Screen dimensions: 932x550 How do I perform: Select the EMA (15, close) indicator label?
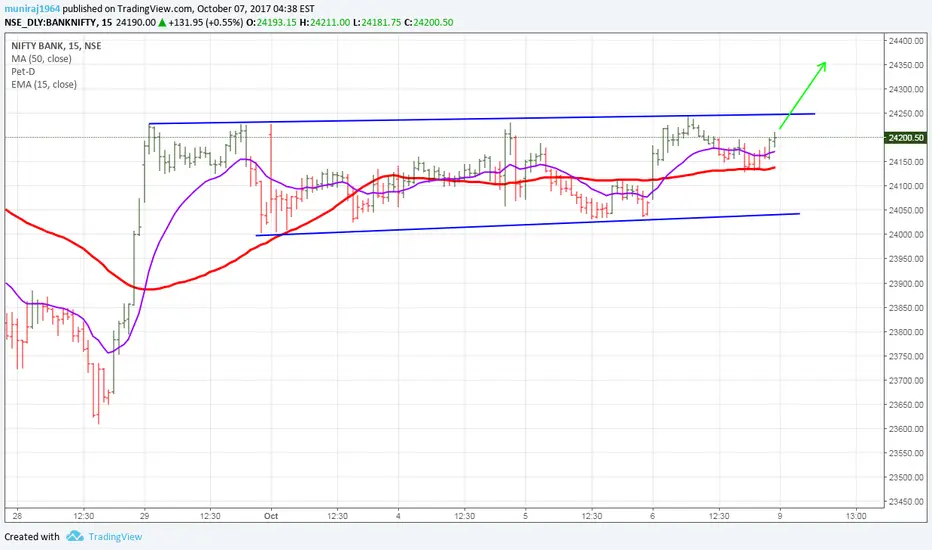pyautogui.click(x=44, y=84)
